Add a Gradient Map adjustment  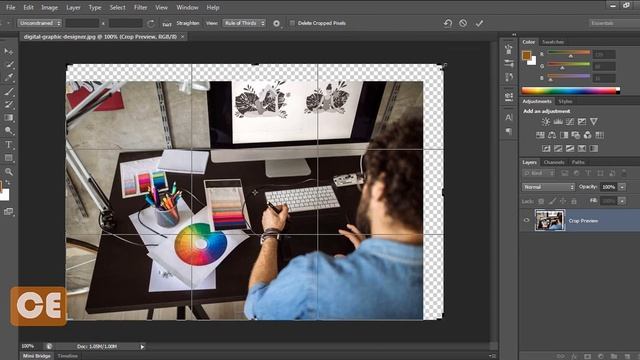point(582,148)
